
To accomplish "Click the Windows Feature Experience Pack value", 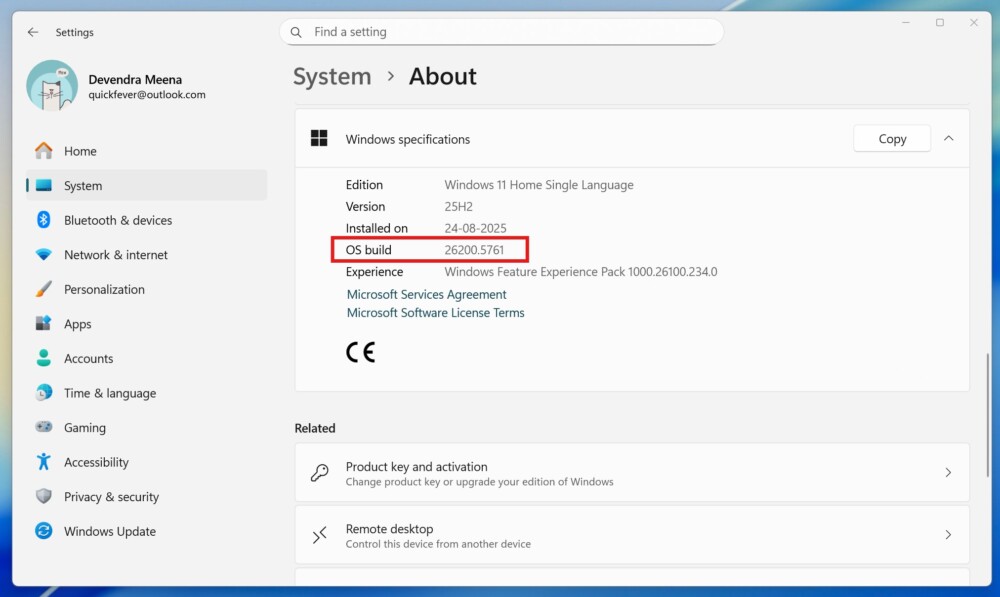I will 580,272.
